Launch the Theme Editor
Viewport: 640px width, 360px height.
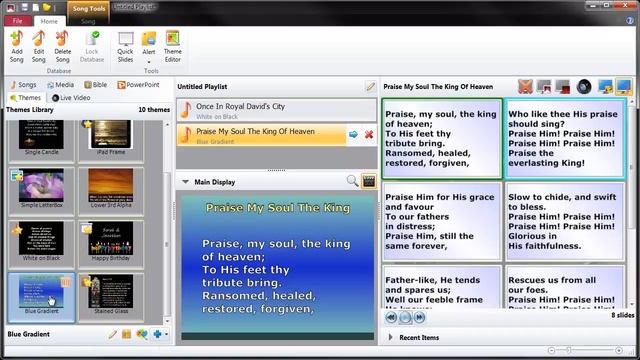173,47
